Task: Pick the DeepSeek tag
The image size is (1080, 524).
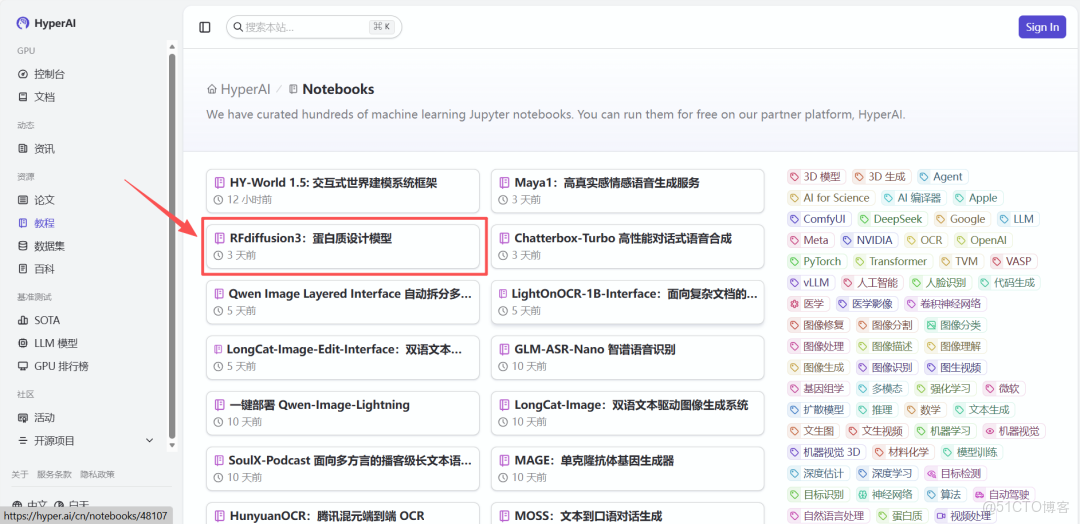Action: [893, 219]
